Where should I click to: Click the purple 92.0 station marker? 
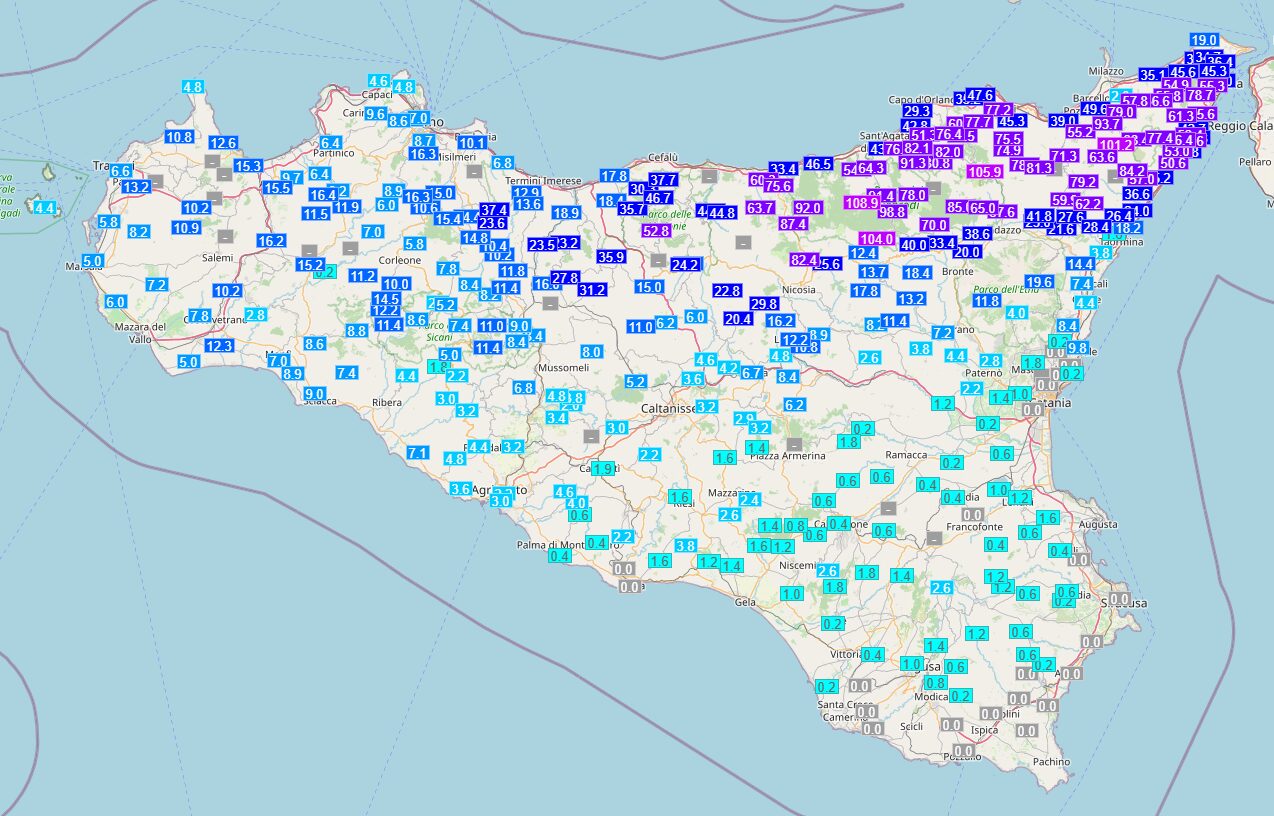(x=807, y=208)
